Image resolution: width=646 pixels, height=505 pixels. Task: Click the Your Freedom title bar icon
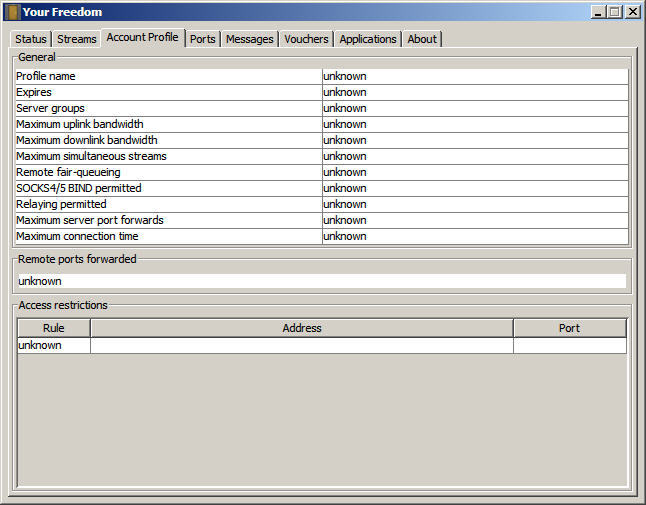point(13,12)
